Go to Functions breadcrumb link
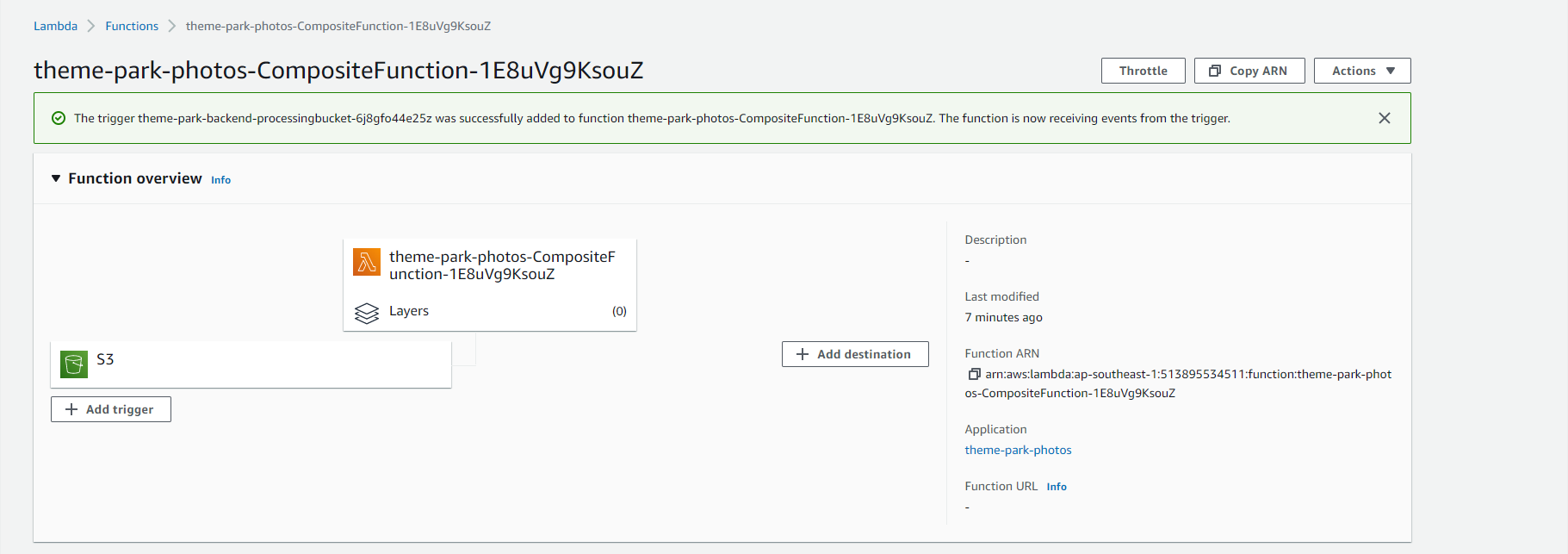1568x554 pixels. coord(132,26)
